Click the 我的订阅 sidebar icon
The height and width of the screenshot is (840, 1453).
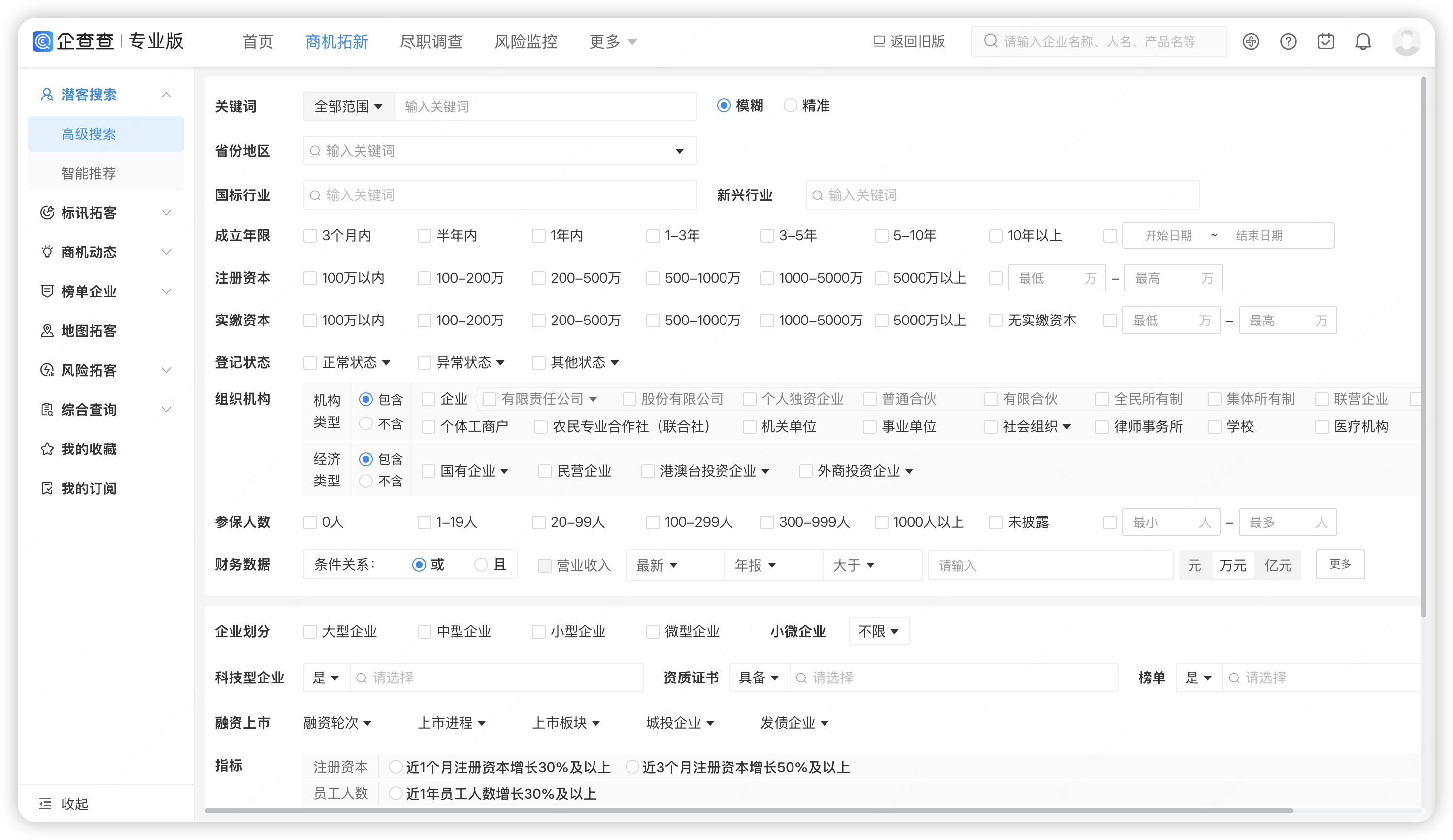(47, 488)
